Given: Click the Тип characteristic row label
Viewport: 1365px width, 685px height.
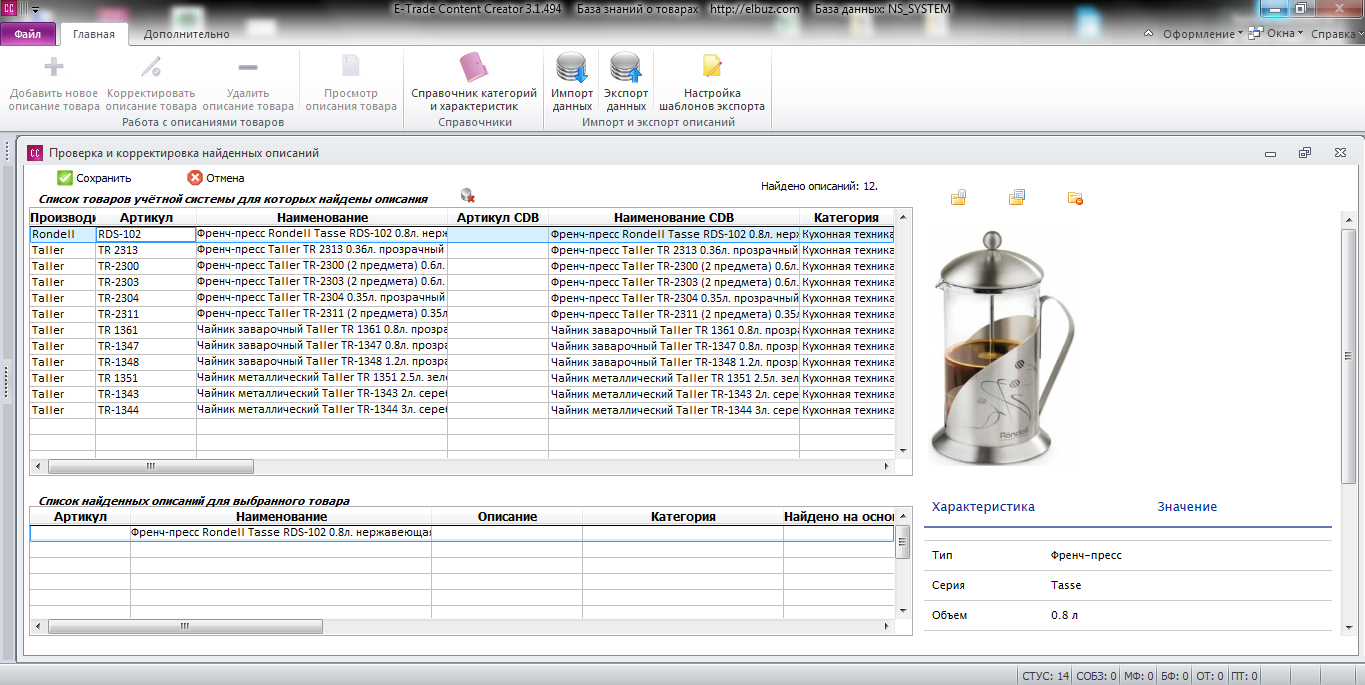Looking at the screenshot, I should pos(941,555).
